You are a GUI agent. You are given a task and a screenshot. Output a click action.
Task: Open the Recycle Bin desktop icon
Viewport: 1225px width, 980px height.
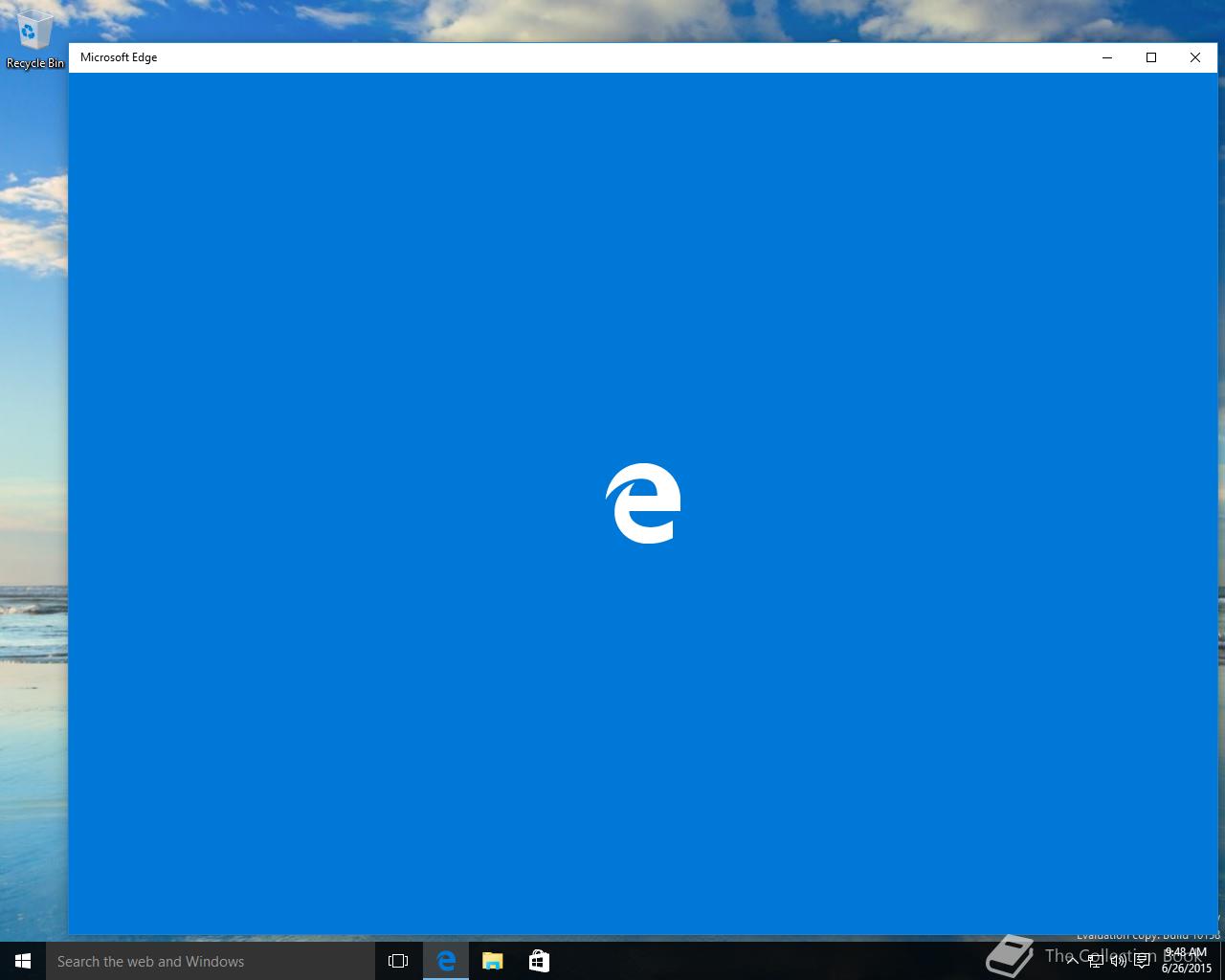click(x=34, y=39)
